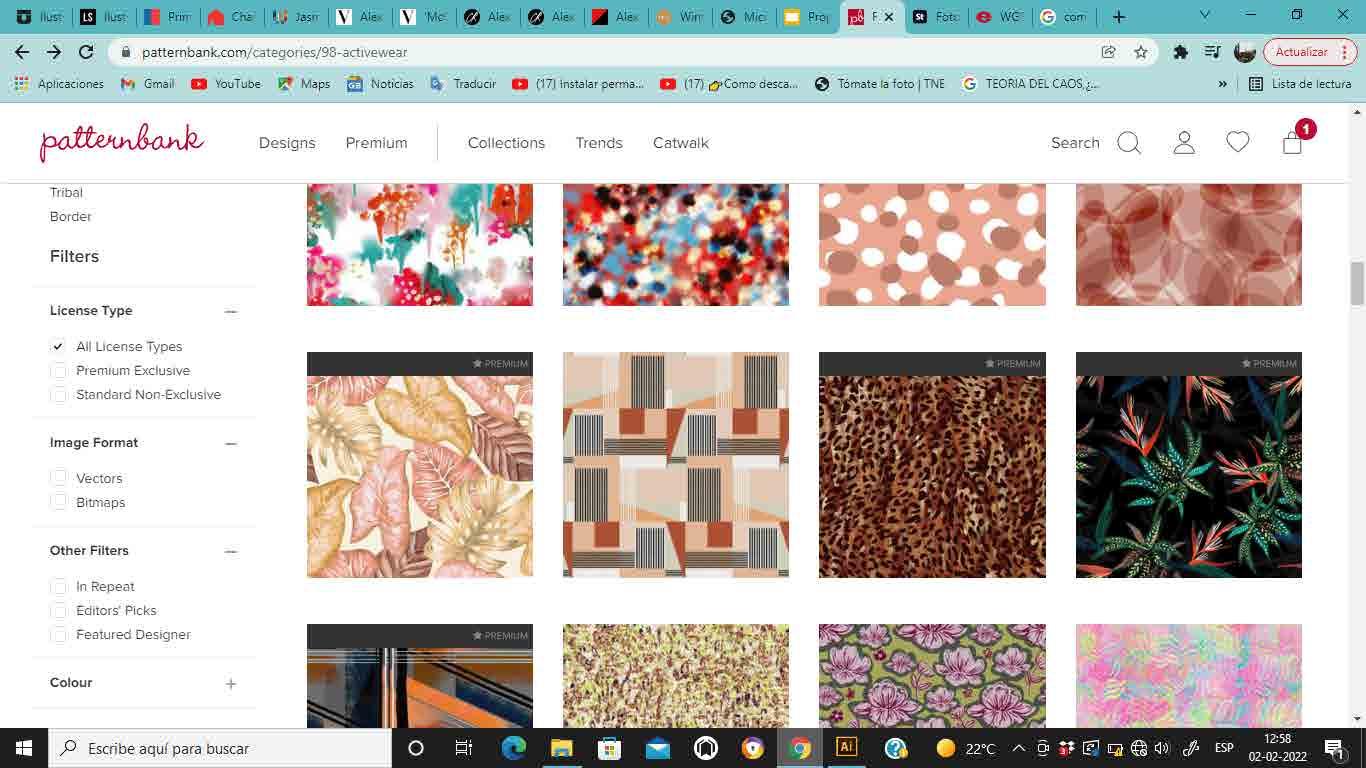Viewport: 1366px width, 768px height.
Task: Open the Aplicaciones apps shortcut
Action: (60, 84)
